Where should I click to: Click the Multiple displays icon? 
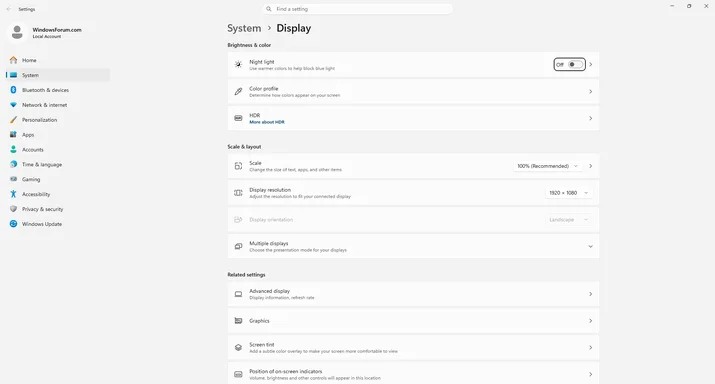(x=238, y=246)
